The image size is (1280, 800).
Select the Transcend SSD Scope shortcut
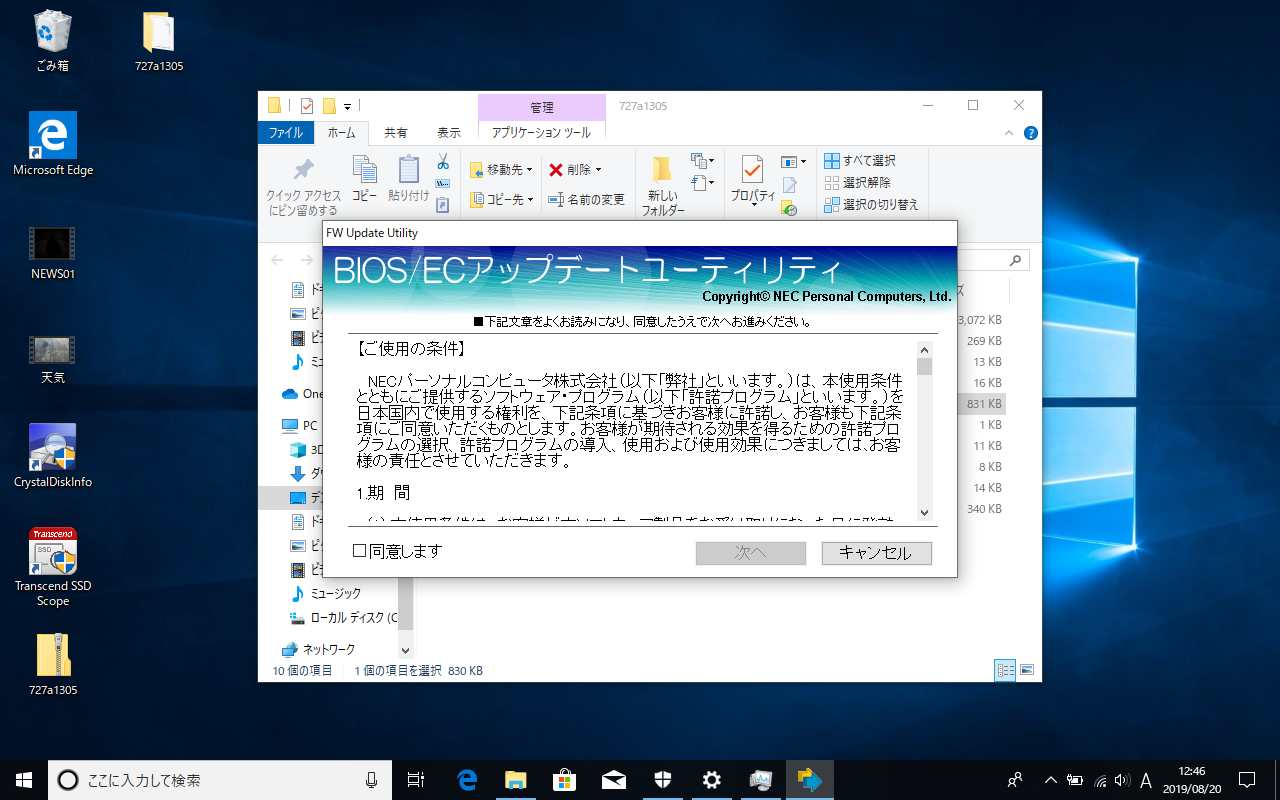point(53,567)
